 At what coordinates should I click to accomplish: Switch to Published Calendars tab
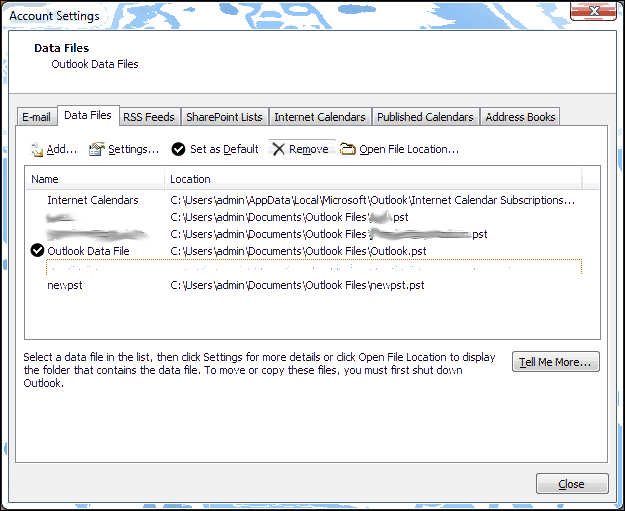coord(425,117)
